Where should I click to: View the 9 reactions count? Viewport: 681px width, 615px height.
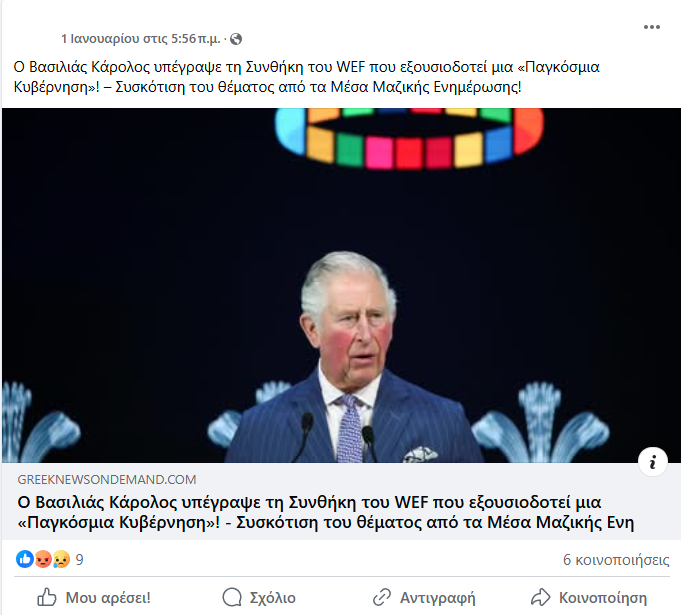tap(79, 559)
